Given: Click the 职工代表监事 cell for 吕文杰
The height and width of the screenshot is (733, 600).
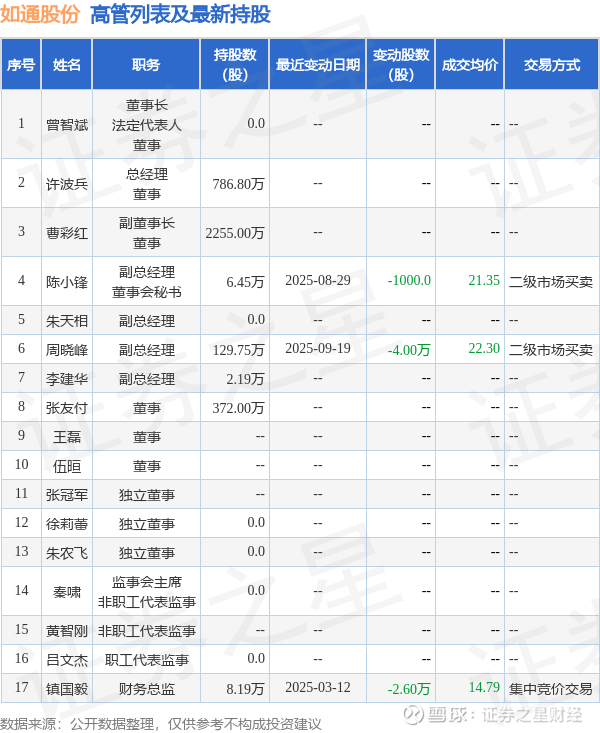Looking at the screenshot, I should 146,660.
